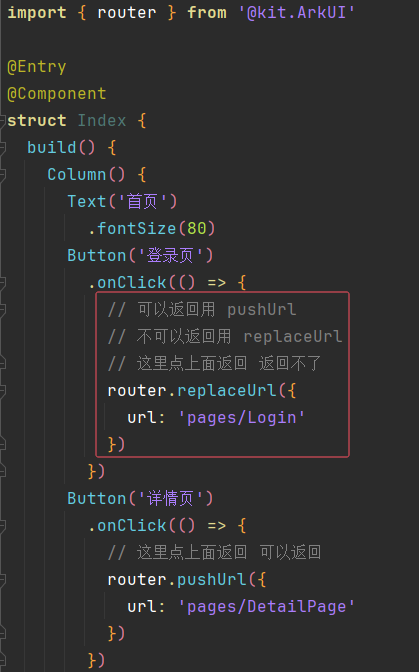
Task: Fold the router.replaceUrl call block
Action: click(x=3, y=390)
